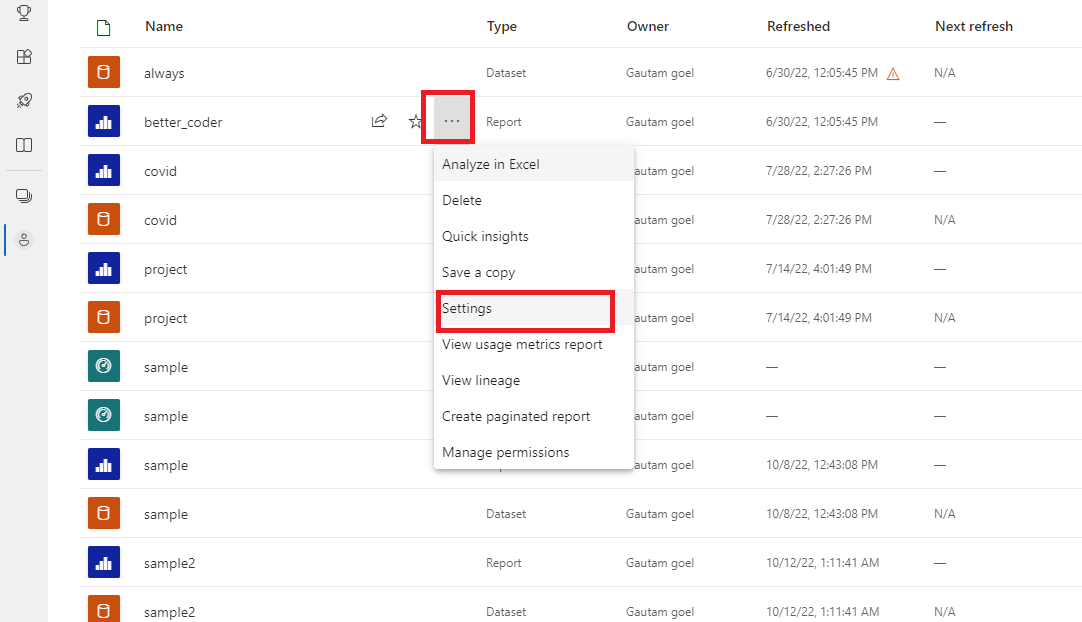
Task: Click the refresh warning triangle on always dataset
Action: [x=893, y=73]
